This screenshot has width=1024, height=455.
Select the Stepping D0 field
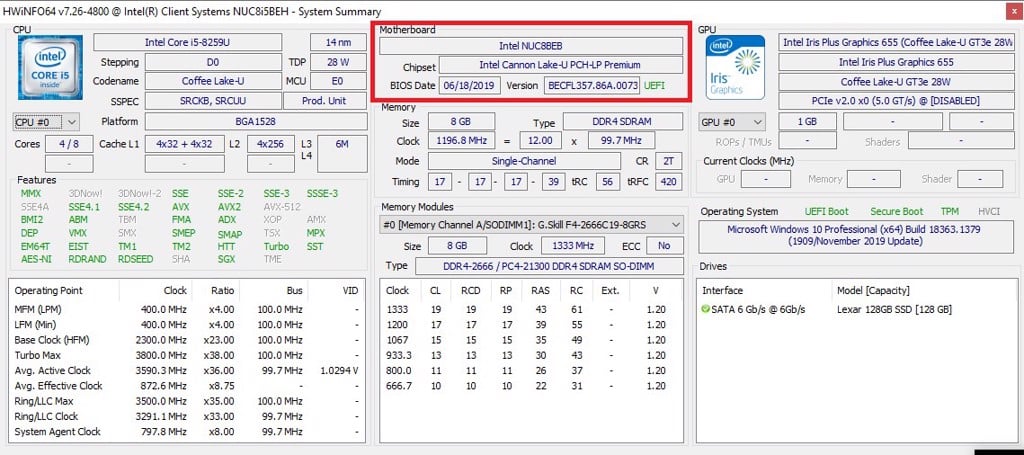point(213,62)
